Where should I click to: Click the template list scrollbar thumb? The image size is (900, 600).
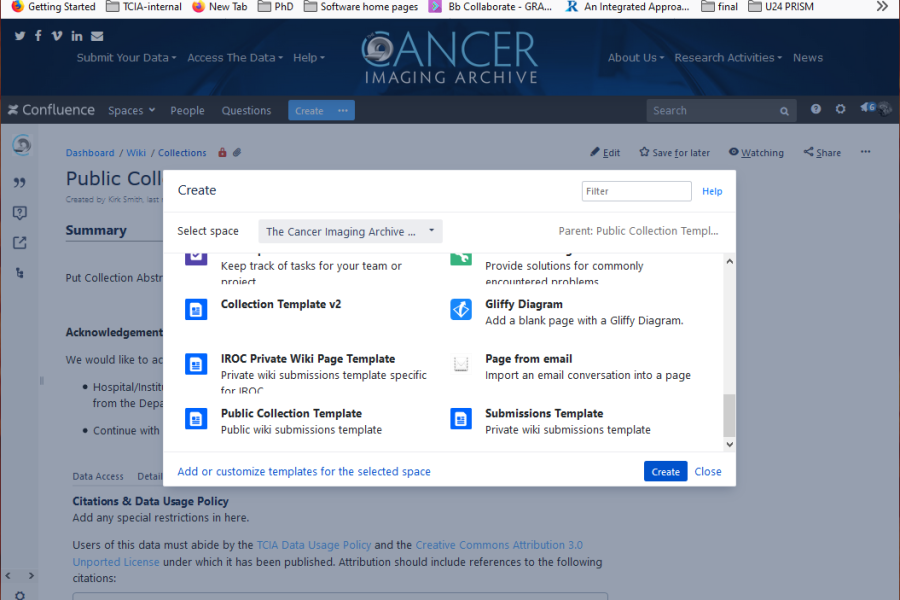(x=729, y=415)
